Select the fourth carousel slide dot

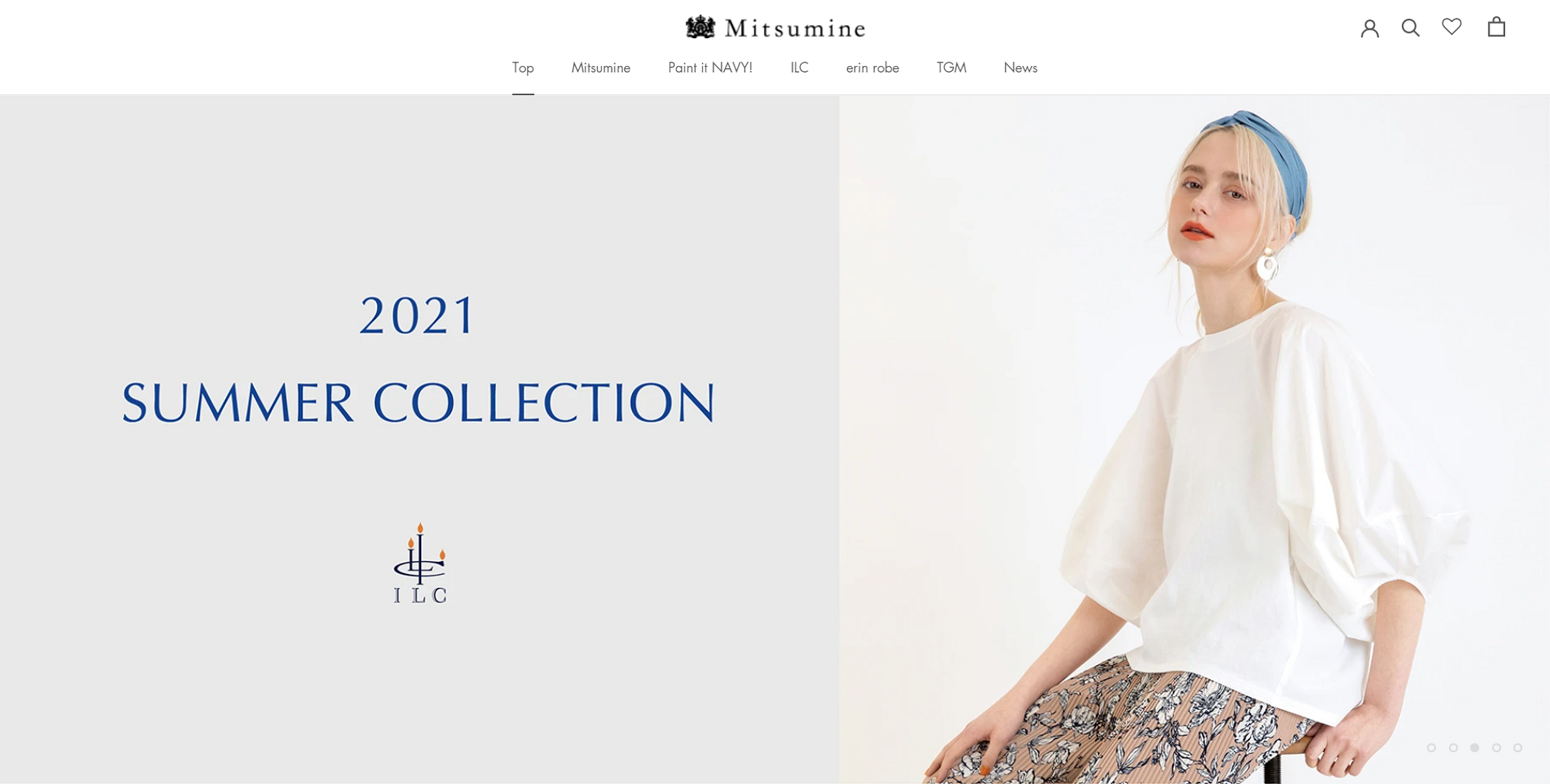click(x=1497, y=747)
